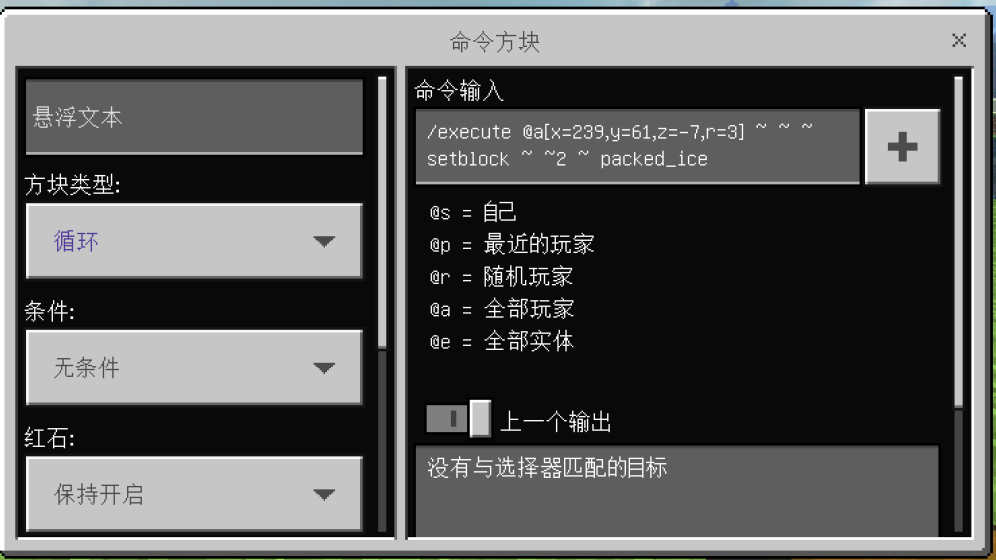The image size is (996, 560).
Task: Click the command input box with /execute
Action: 637,146
